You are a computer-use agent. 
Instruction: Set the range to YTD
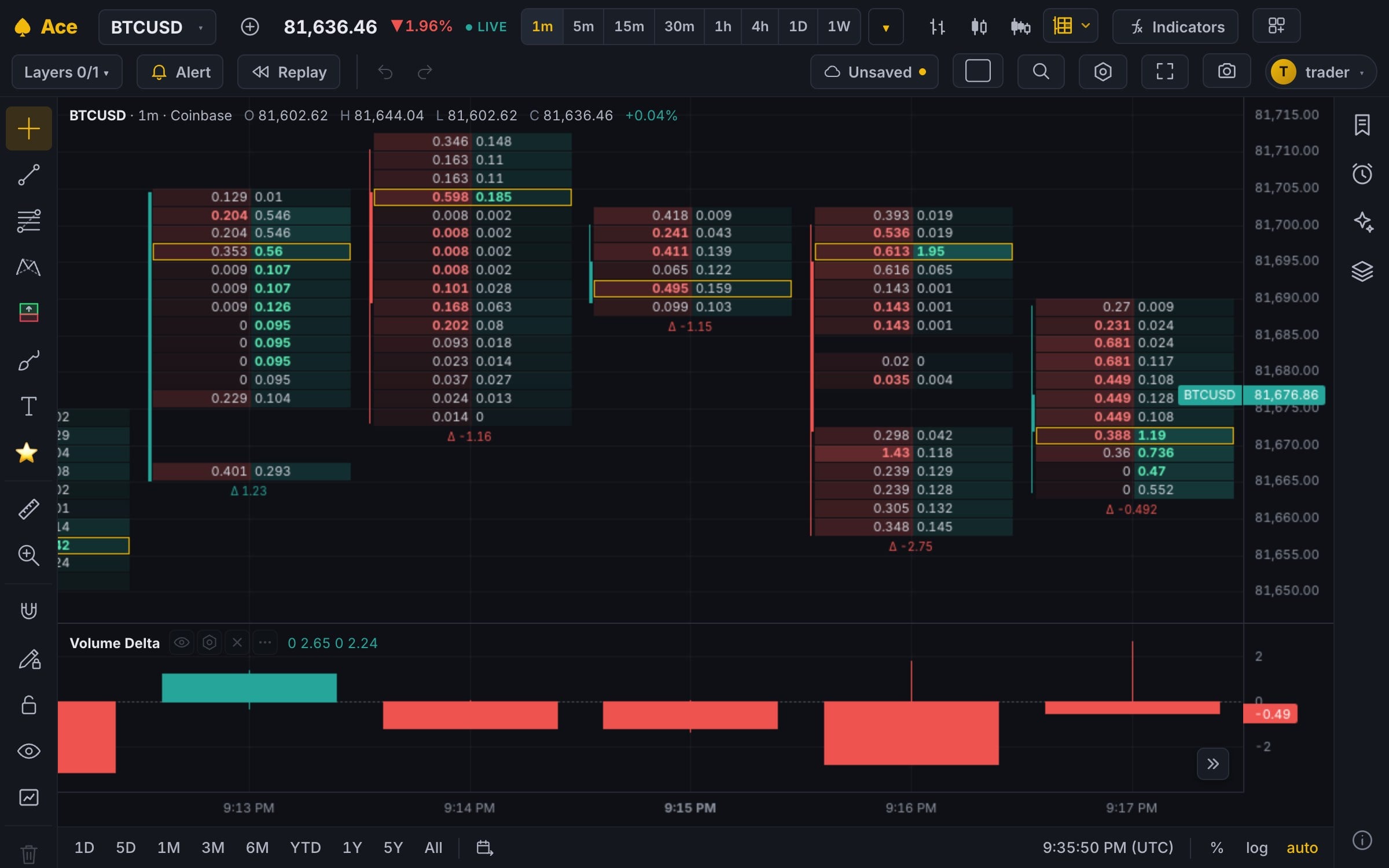coord(305,848)
